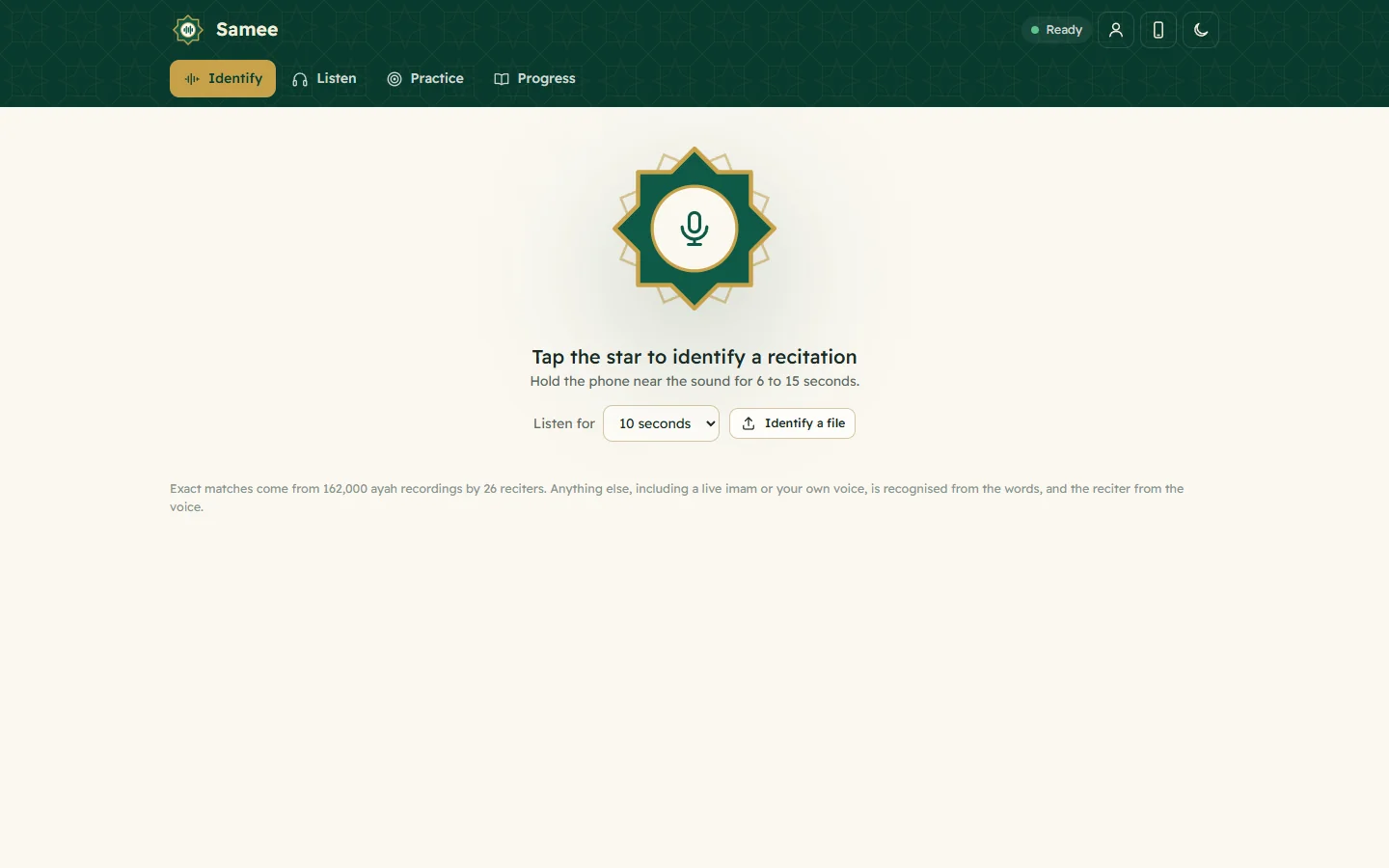Expand the Listen for duration dropdown
The width and height of the screenshot is (1389, 868).
pos(661,423)
